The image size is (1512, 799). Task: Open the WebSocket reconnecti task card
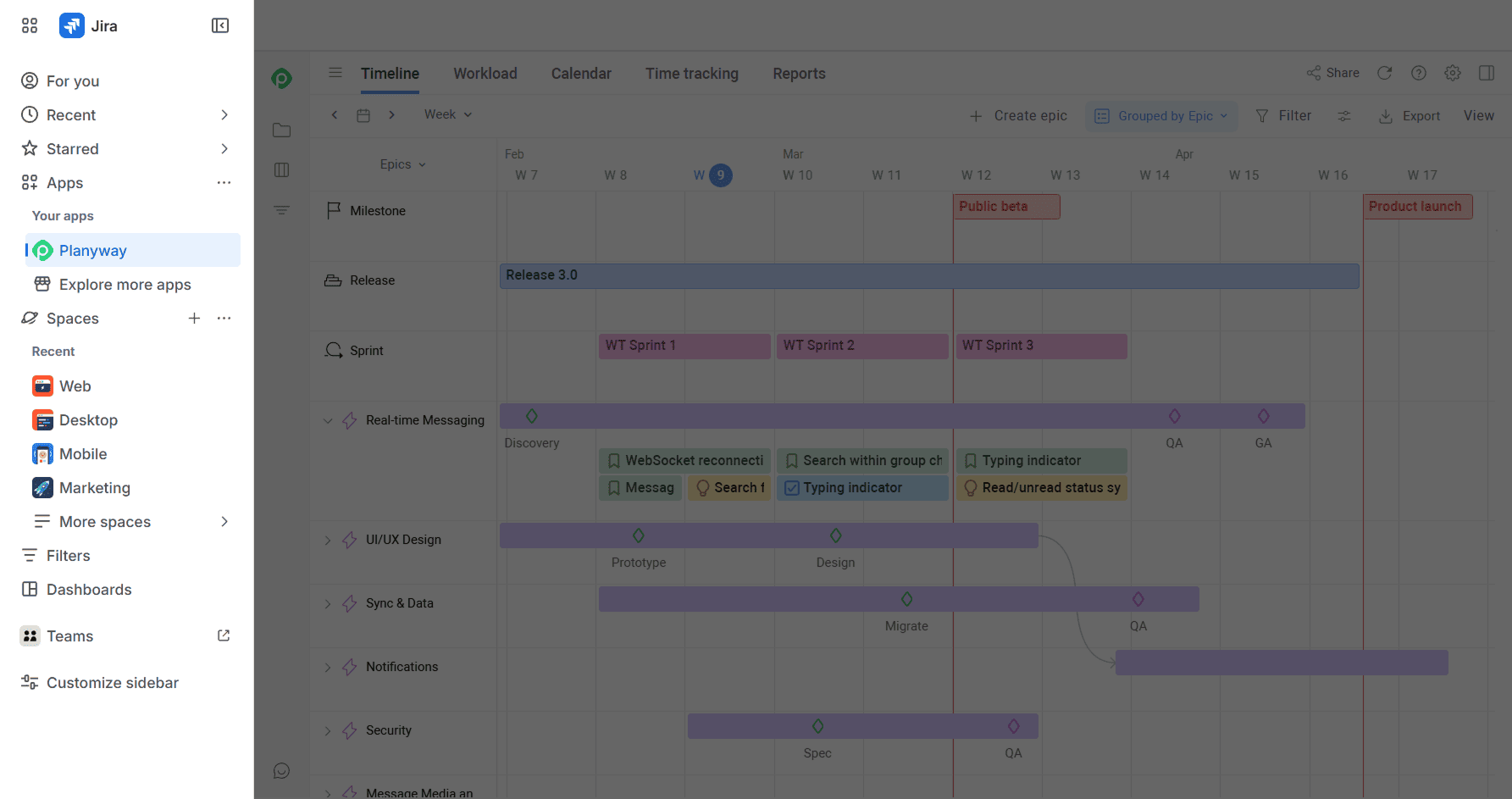click(x=684, y=461)
